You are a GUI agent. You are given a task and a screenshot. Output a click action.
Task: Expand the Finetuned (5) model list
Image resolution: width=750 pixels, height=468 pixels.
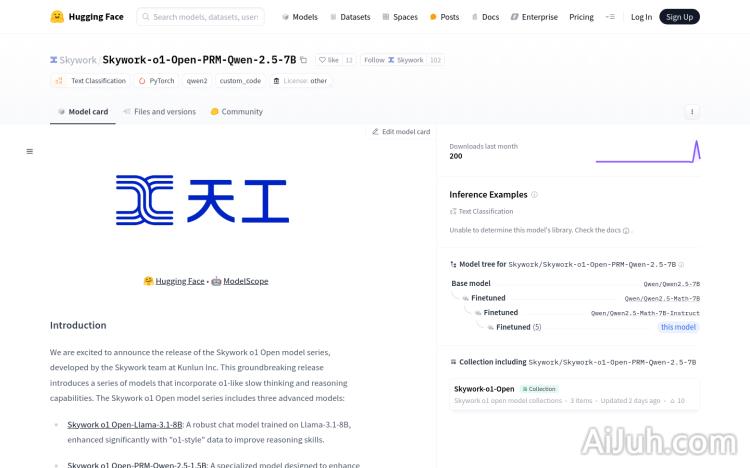pyautogui.click(x=518, y=327)
